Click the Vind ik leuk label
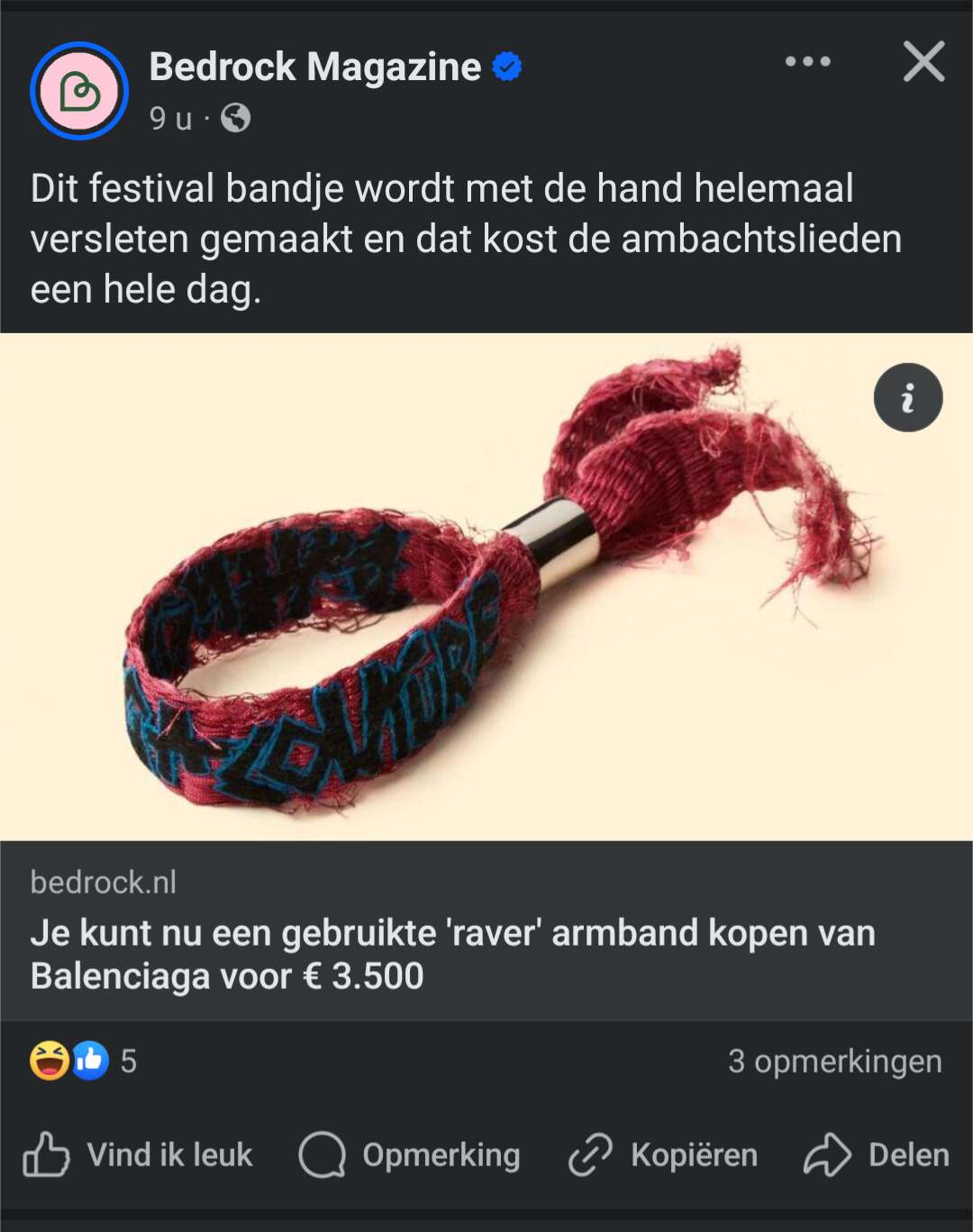973x1232 pixels. click(169, 1155)
